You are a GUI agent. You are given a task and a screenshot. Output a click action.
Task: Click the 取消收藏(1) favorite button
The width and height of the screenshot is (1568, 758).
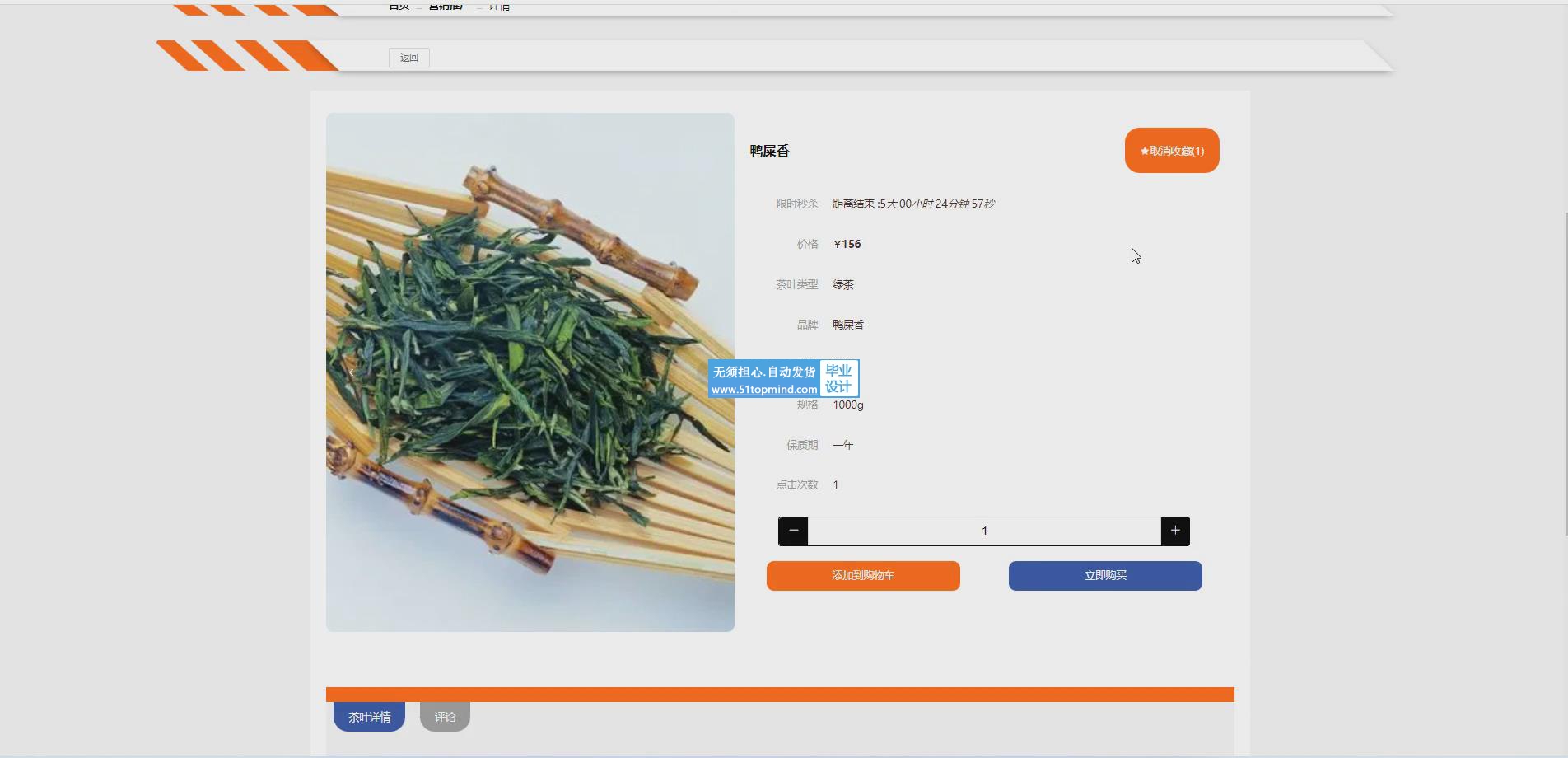click(x=1172, y=151)
